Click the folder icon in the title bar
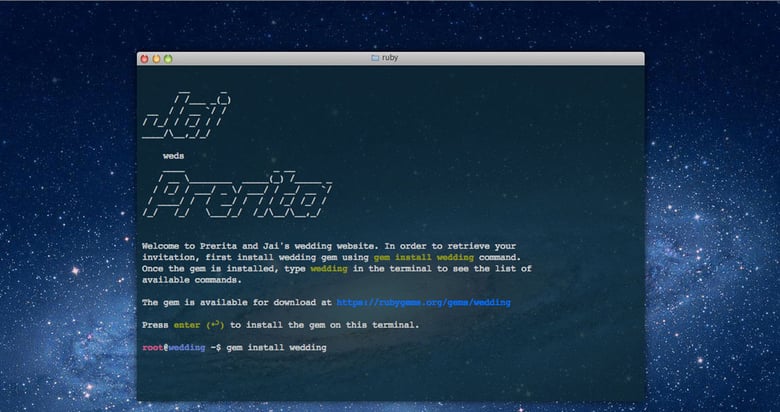The image size is (780, 412). tap(375, 59)
